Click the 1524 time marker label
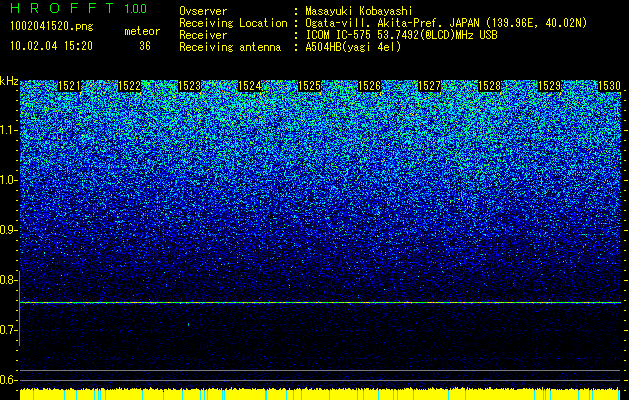This screenshot has height=400, width=629. pos(249,86)
